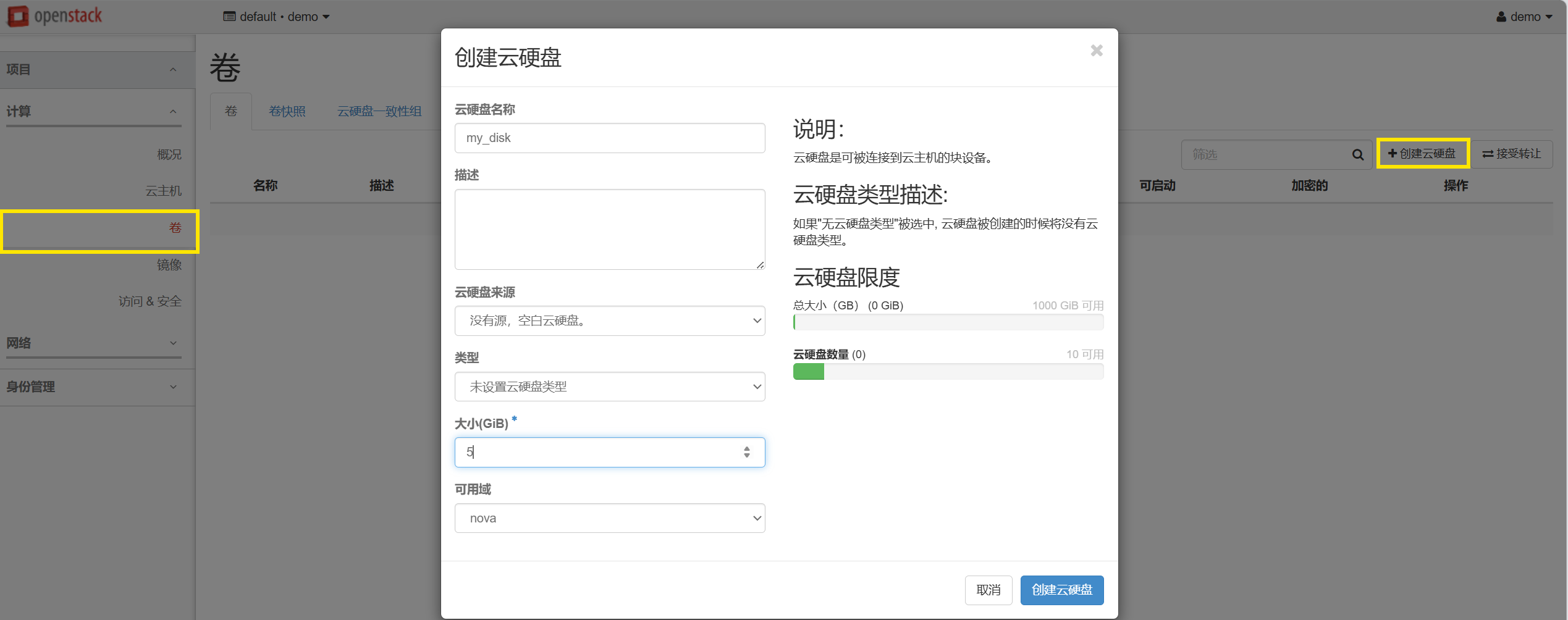Click the 云硬盘名称 name input field
The height and width of the screenshot is (620, 1568).
click(x=610, y=138)
